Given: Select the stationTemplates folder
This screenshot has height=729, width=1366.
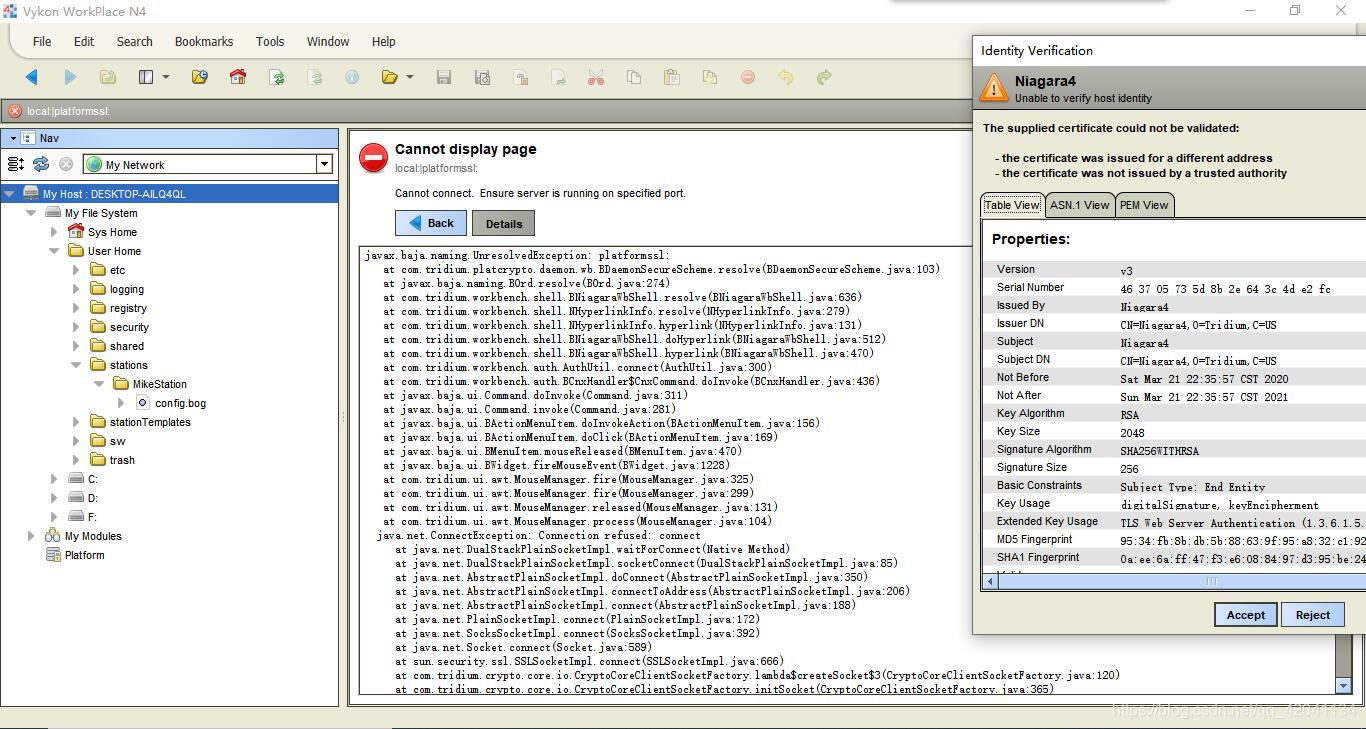Looking at the screenshot, I should (x=140, y=422).
